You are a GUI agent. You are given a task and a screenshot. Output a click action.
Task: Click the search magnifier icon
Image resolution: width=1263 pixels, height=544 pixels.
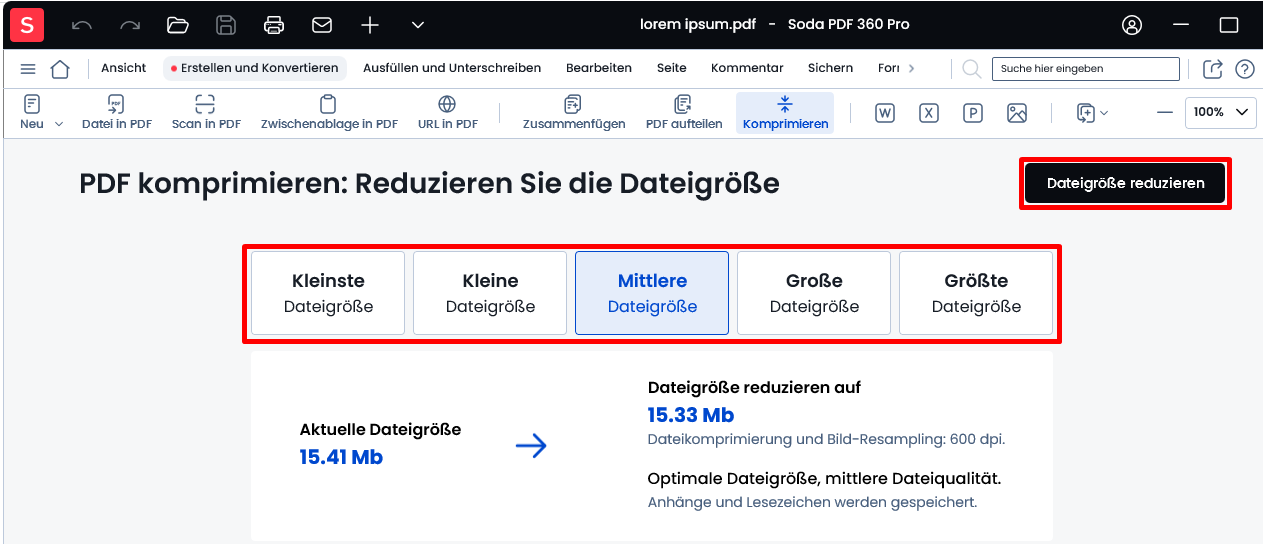pyautogui.click(x=971, y=69)
